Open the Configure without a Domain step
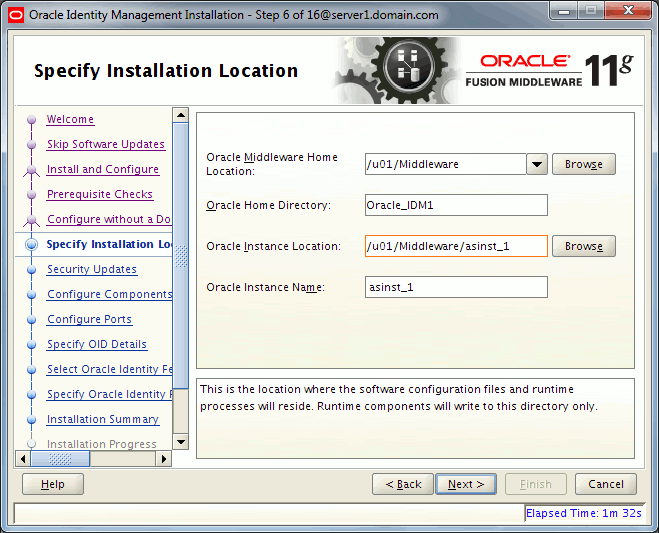 point(109,219)
